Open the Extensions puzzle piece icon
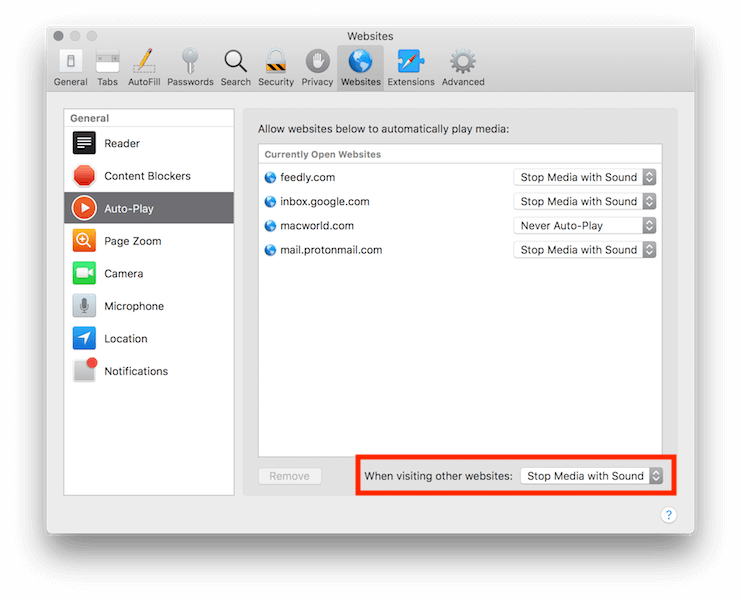741x600 pixels. pyautogui.click(x=411, y=62)
